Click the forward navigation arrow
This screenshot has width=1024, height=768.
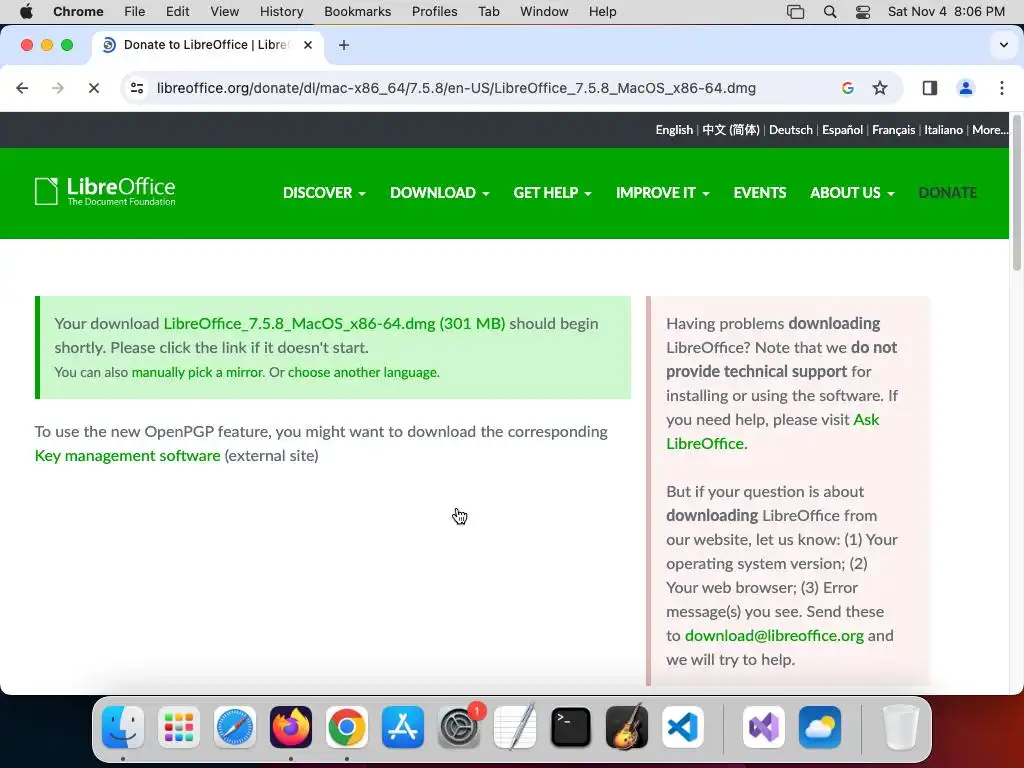(x=58, y=88)
